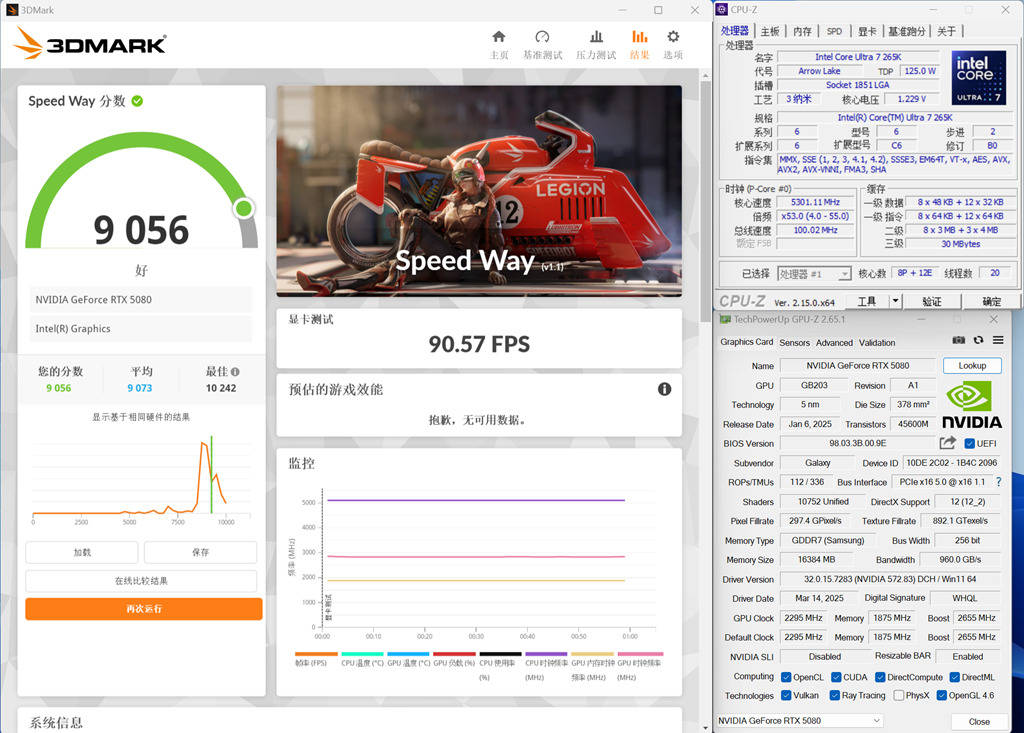Click the 加载 (load) button
Image resolution: width=1024 pixels, height=733 pixels.
tap(82, 553)
